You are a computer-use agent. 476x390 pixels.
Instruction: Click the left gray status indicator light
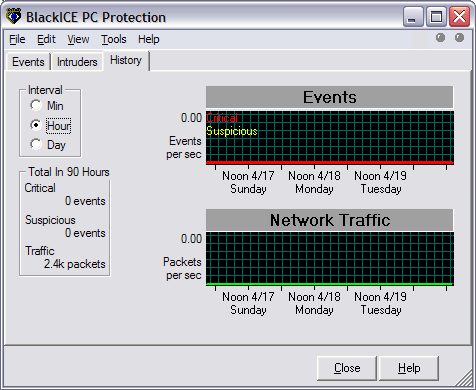(440, 38)
